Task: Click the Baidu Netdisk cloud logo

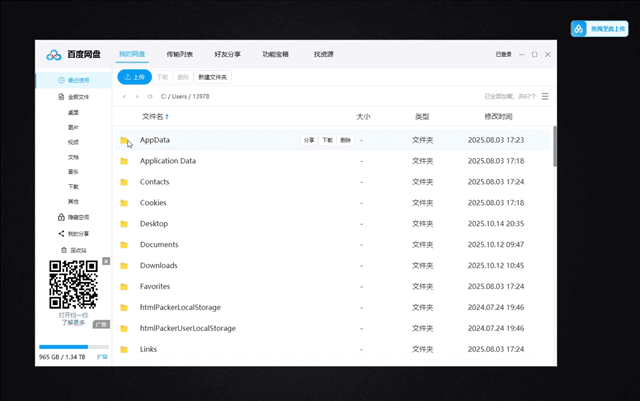Action: click(53, 54)
